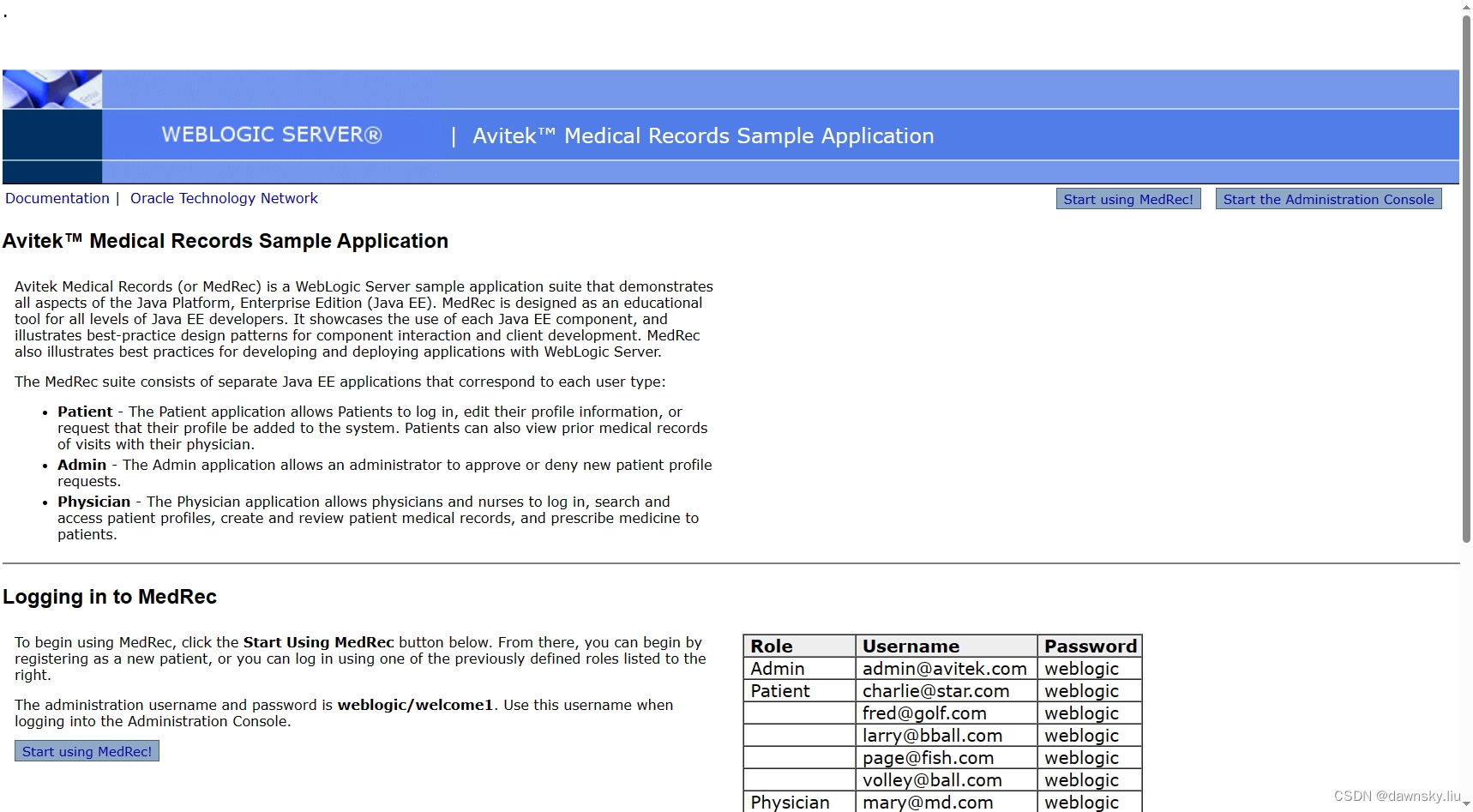Click the password cell in the page@fish.com row
1473x812 pixels.
[1090, 758]
